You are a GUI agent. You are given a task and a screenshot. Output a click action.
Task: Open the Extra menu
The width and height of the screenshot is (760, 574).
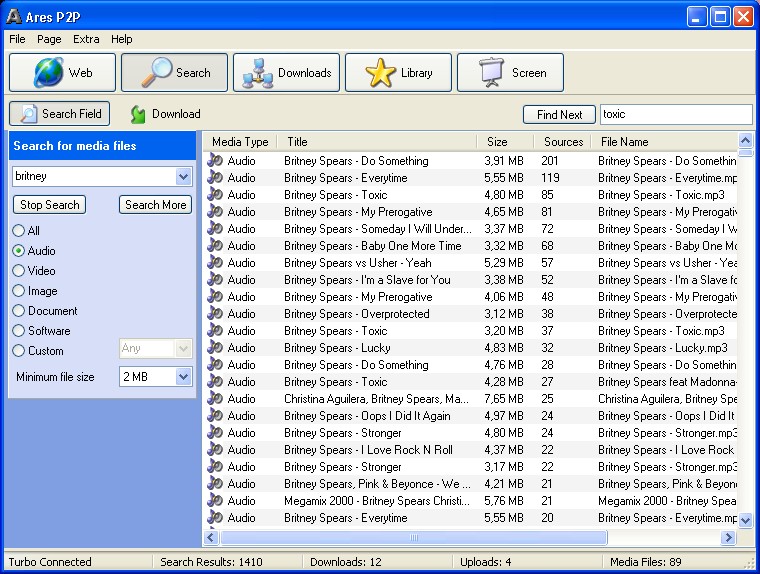86,39
